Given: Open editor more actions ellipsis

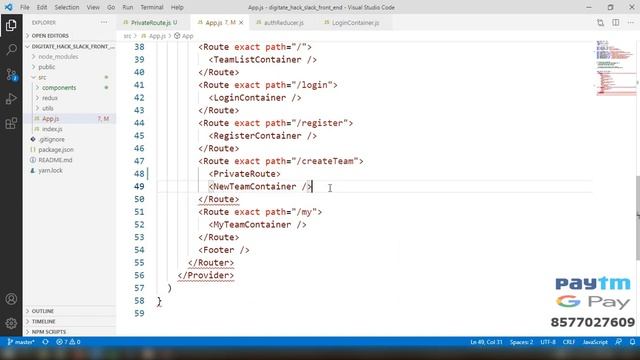Looking at the screenshot, I should (631, 22).
